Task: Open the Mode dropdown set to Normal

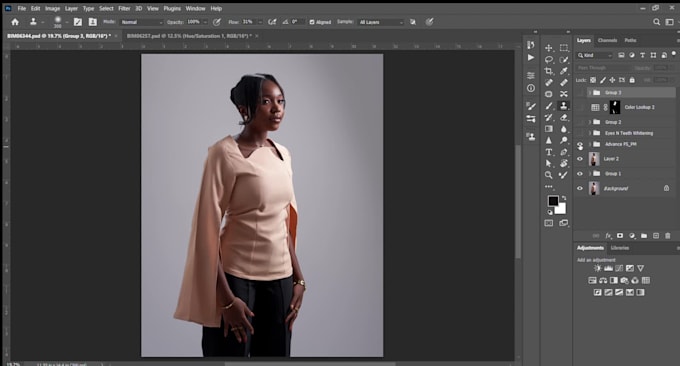Action: [141, 22]
